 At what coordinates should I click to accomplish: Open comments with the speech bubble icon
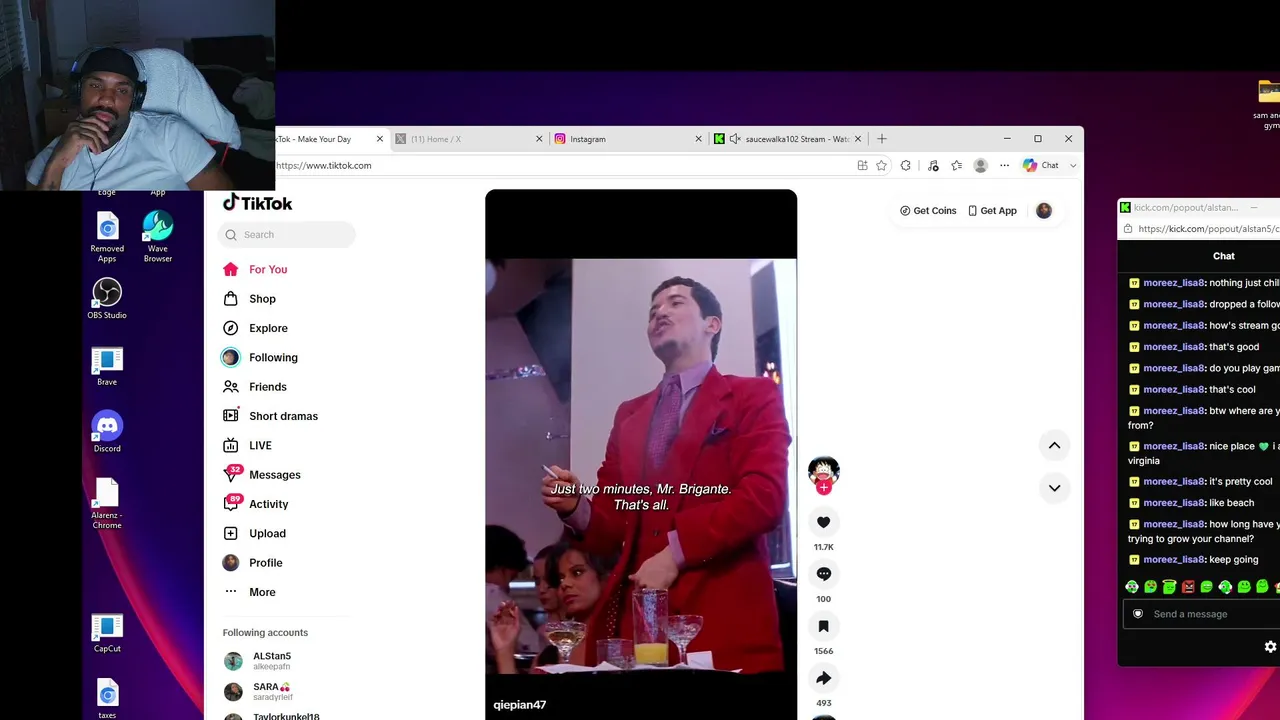(824, 574)
